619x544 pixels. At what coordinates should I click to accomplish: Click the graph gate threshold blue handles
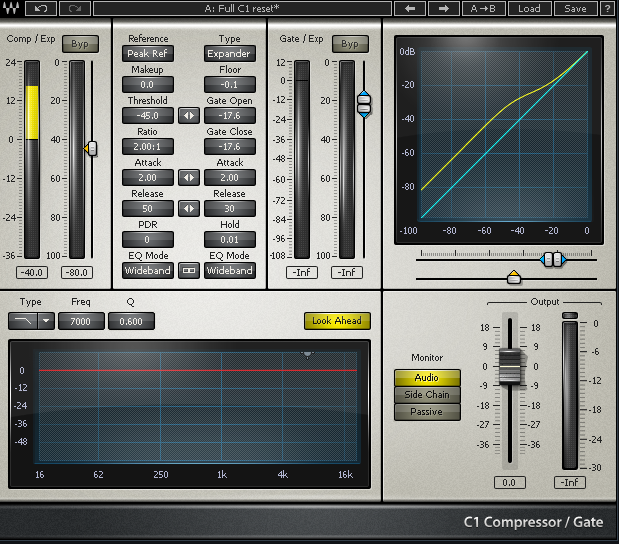point(553,259)
